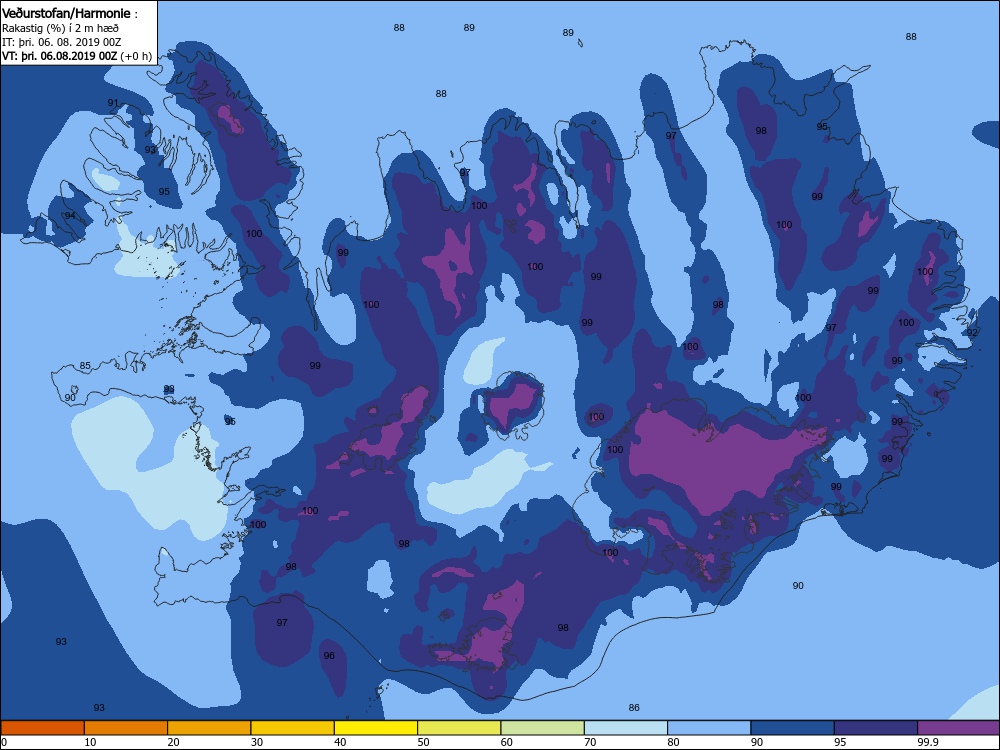This screenshot has height=750, width=1000.
Task: Click the 90–95 medium blue legend swatch
Action: pos(793,728)
